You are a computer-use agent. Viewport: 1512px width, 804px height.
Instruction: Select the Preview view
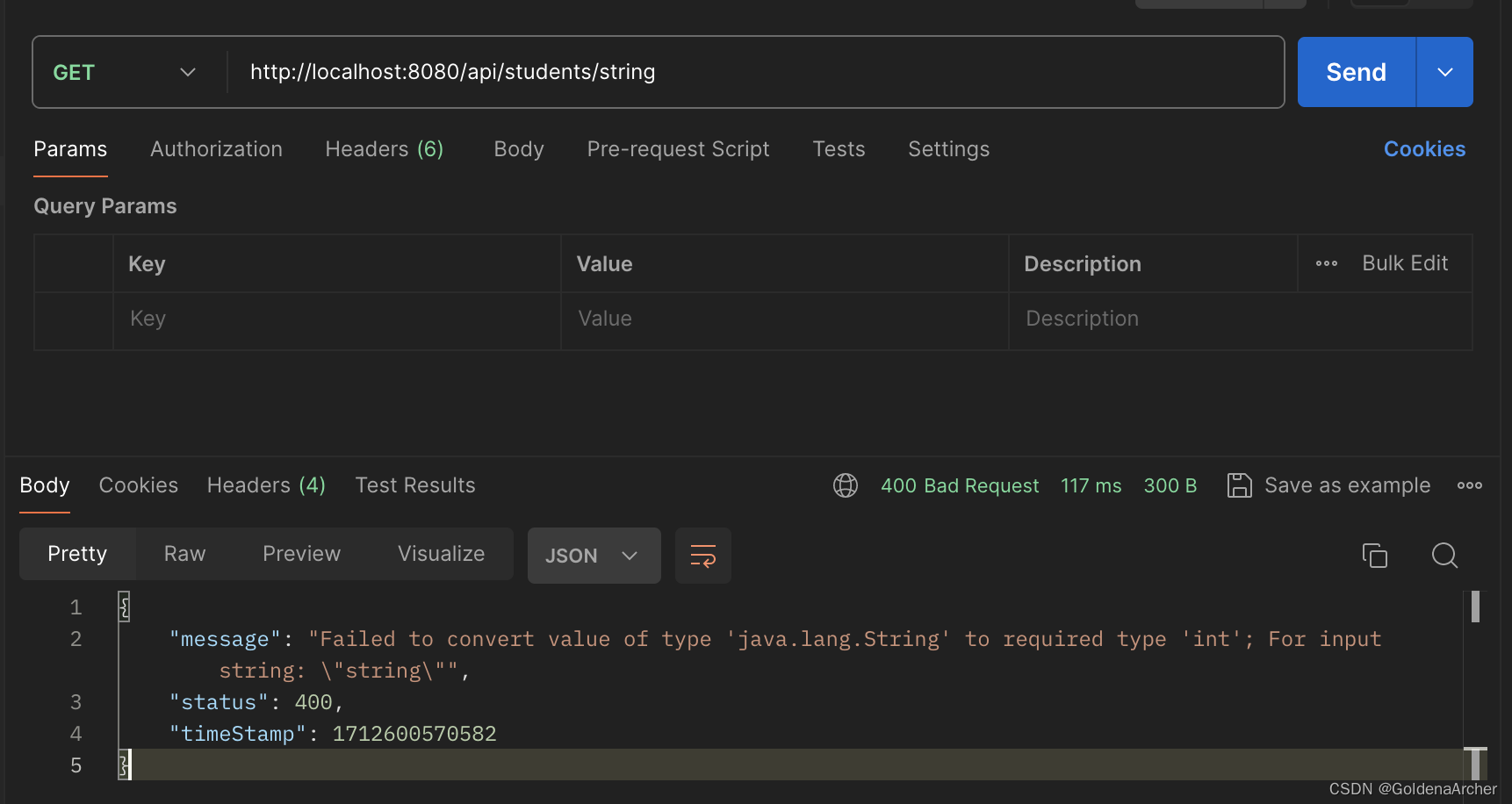[301, 554]
